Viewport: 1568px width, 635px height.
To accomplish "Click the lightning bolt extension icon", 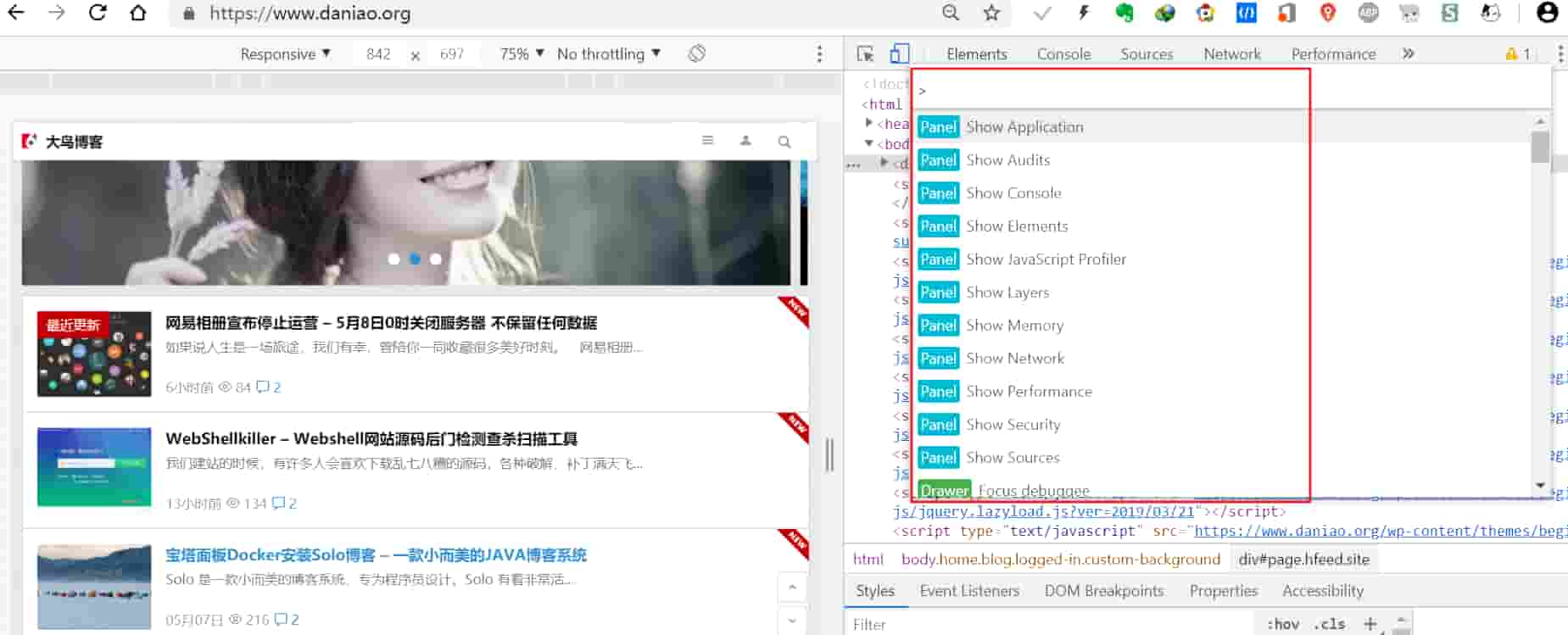I will click(1083, 13).
